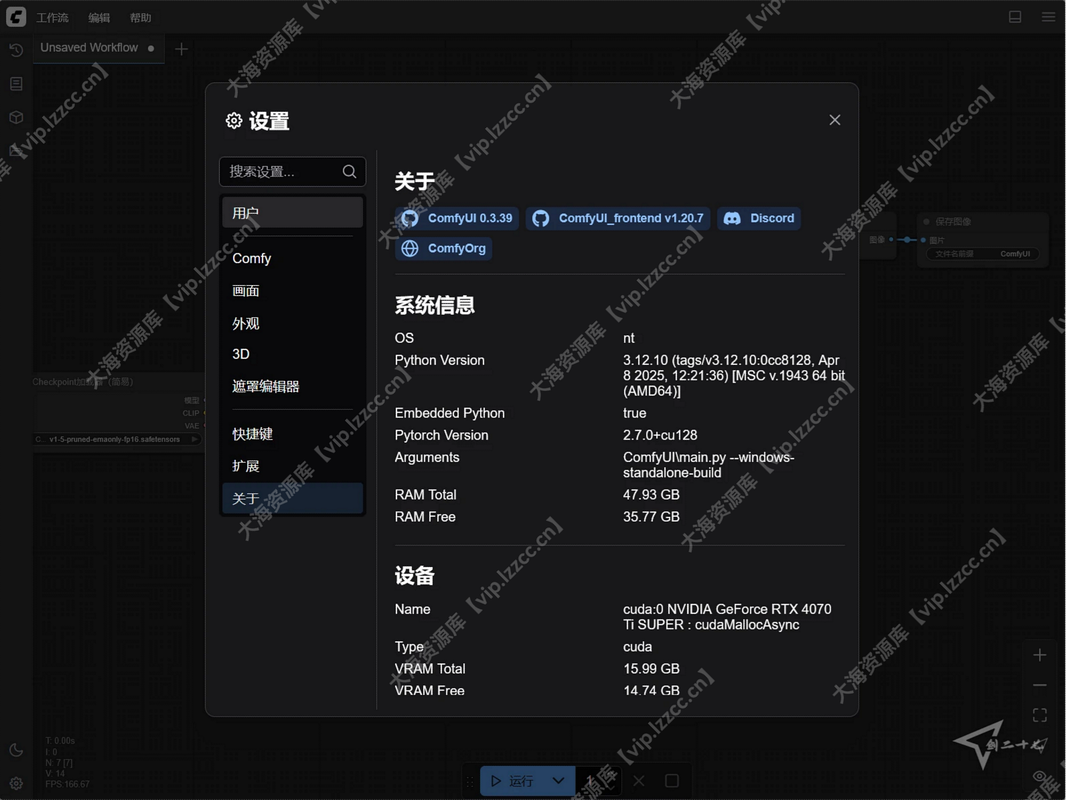Toggle link visibility eye icon
Screen dimensions: 1066x800
[1039, 776]
